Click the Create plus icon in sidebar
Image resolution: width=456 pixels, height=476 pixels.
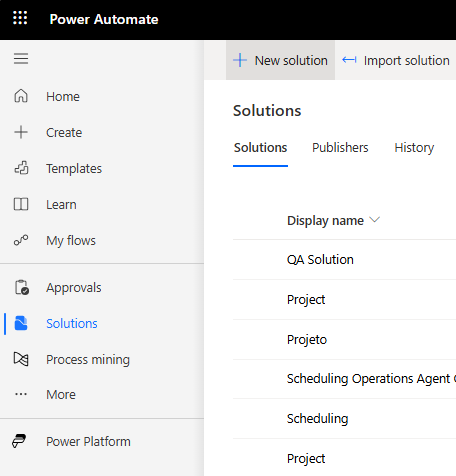tap(21, 132)
